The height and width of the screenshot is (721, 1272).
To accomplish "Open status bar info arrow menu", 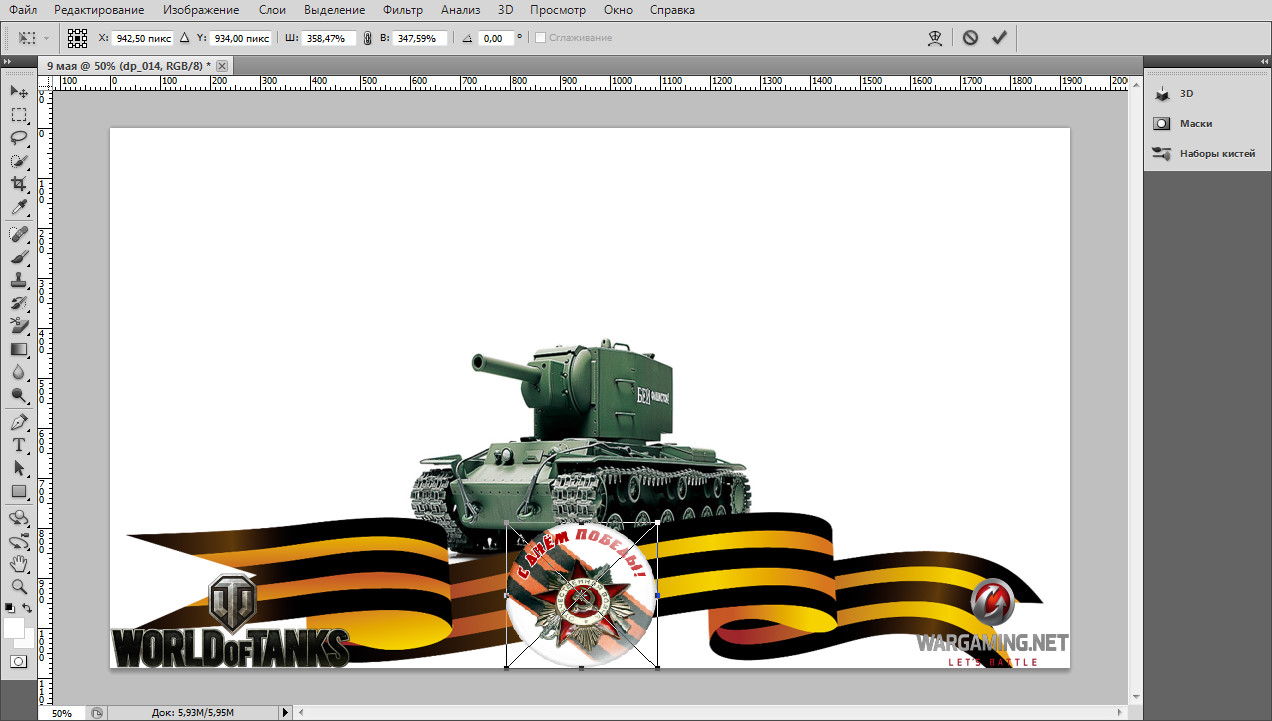I will (286, 712).
